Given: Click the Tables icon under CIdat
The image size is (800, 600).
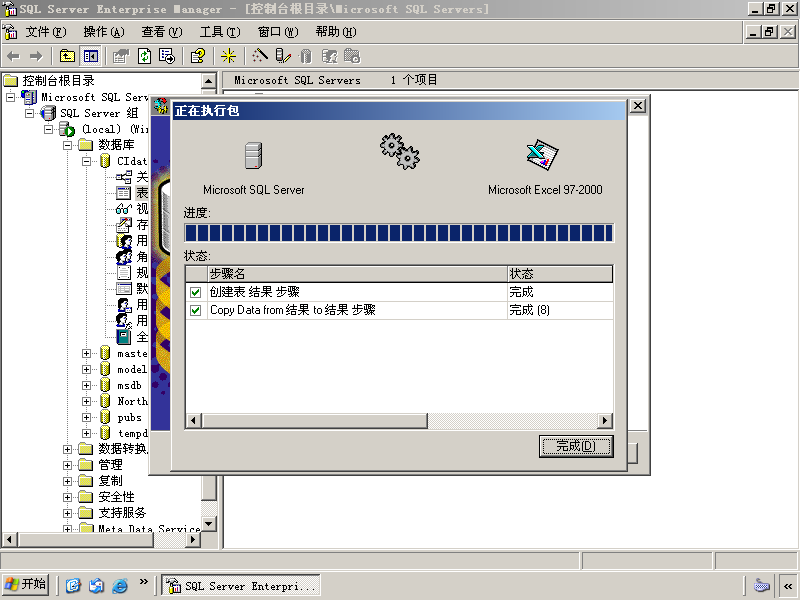Looking at the screenshot, I should pyautogui.click(x=123, y=193).
